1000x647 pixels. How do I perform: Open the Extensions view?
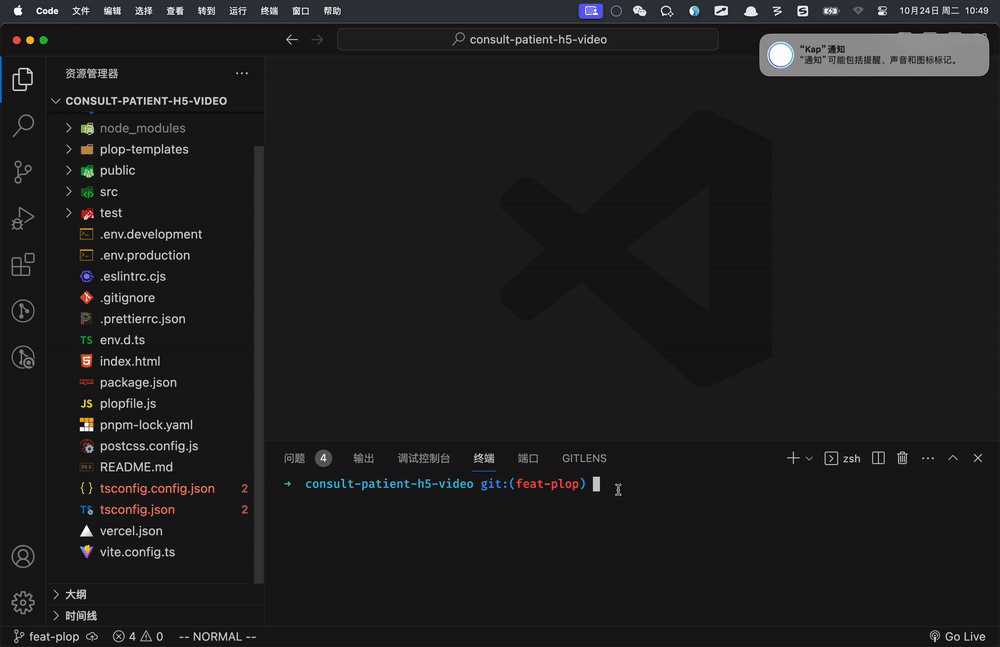pyautogui.click(x=22, y=265)
